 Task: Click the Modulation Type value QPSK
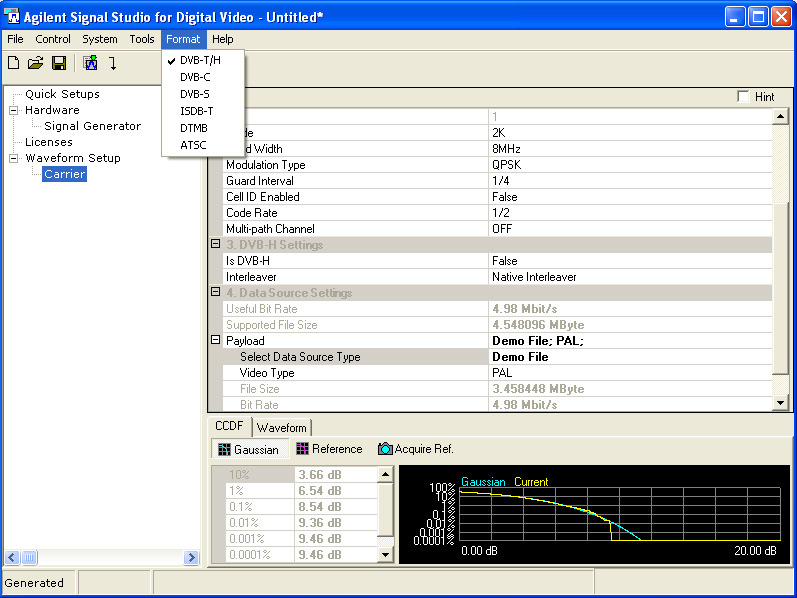629,165
